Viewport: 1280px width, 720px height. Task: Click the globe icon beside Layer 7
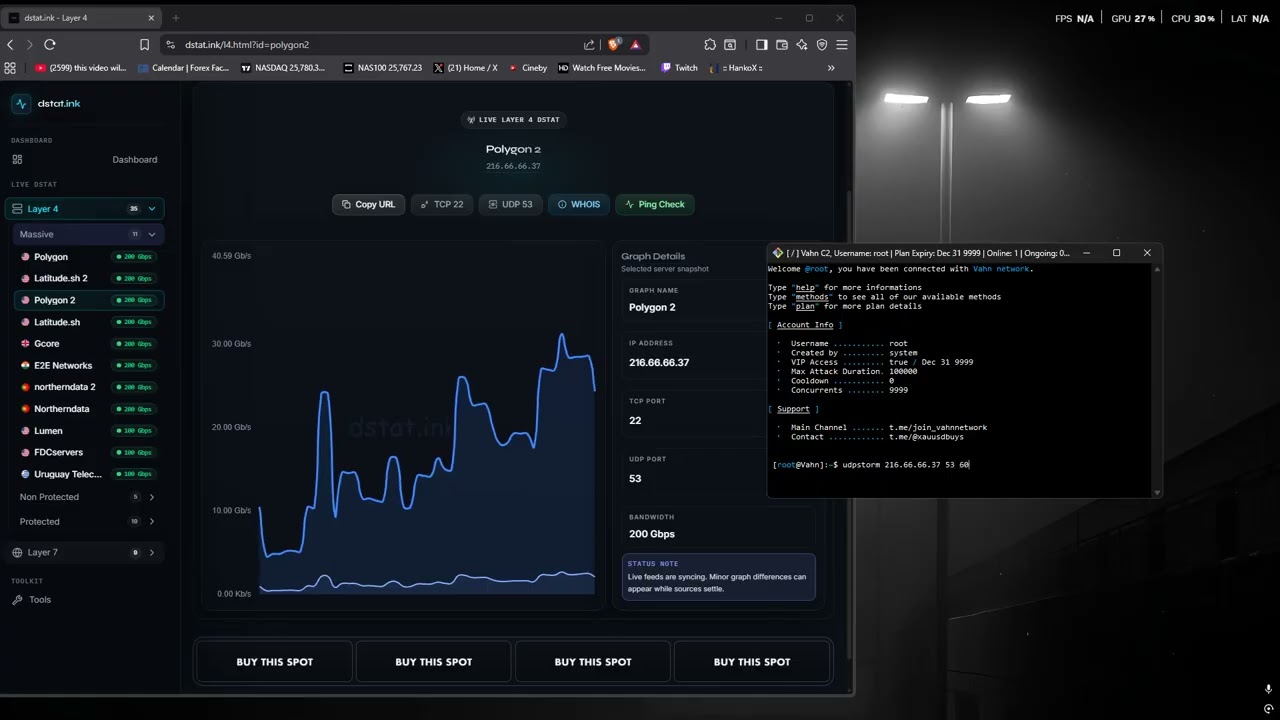tap(17, 552)
